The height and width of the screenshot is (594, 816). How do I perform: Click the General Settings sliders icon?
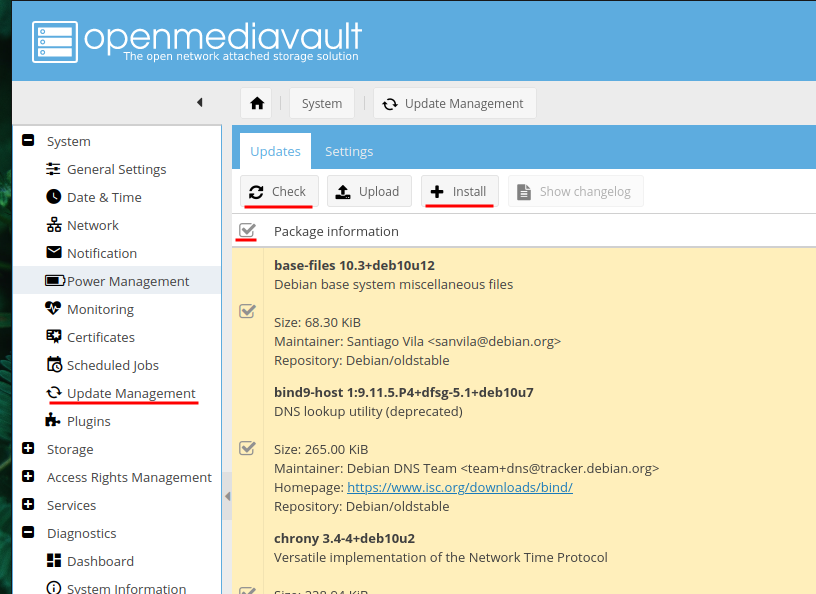53,169
